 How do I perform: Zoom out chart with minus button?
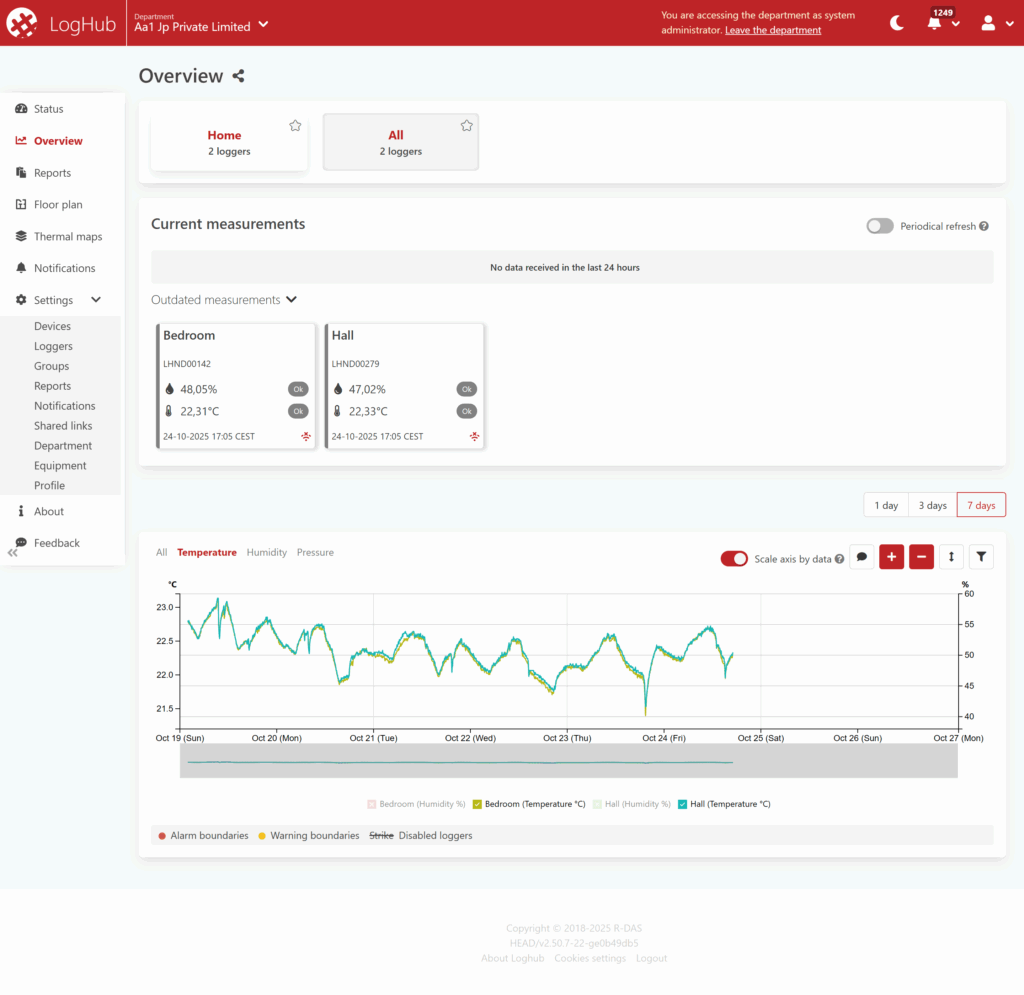[921, 557]
